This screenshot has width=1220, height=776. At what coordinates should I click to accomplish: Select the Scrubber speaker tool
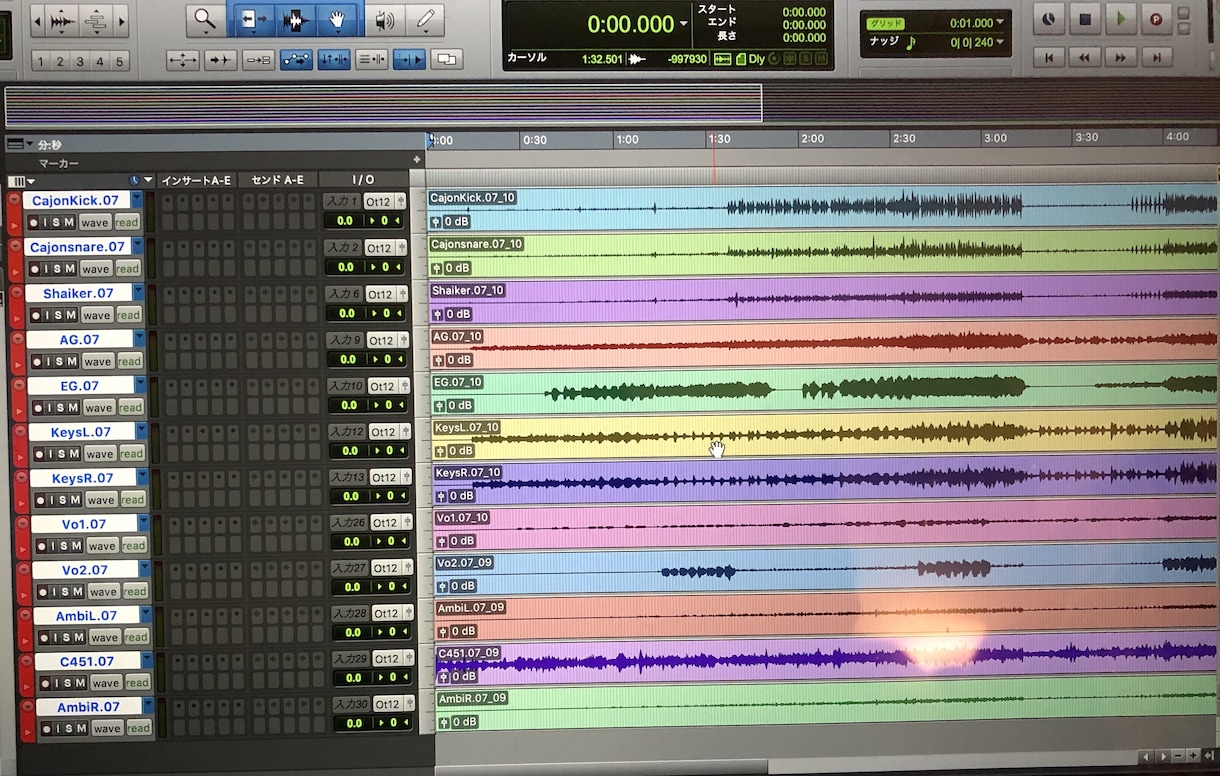[385, 19]
